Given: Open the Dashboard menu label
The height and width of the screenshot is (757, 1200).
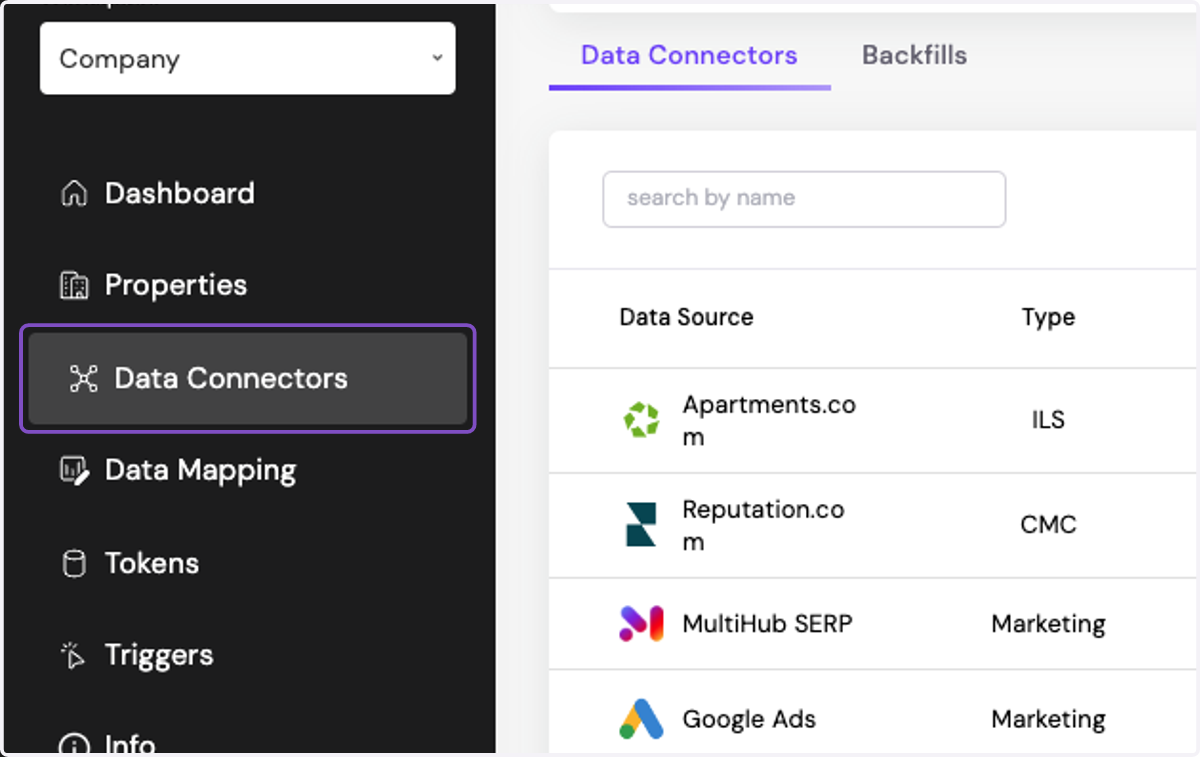Looking at the screenshot, I should (x=180, y=193).
